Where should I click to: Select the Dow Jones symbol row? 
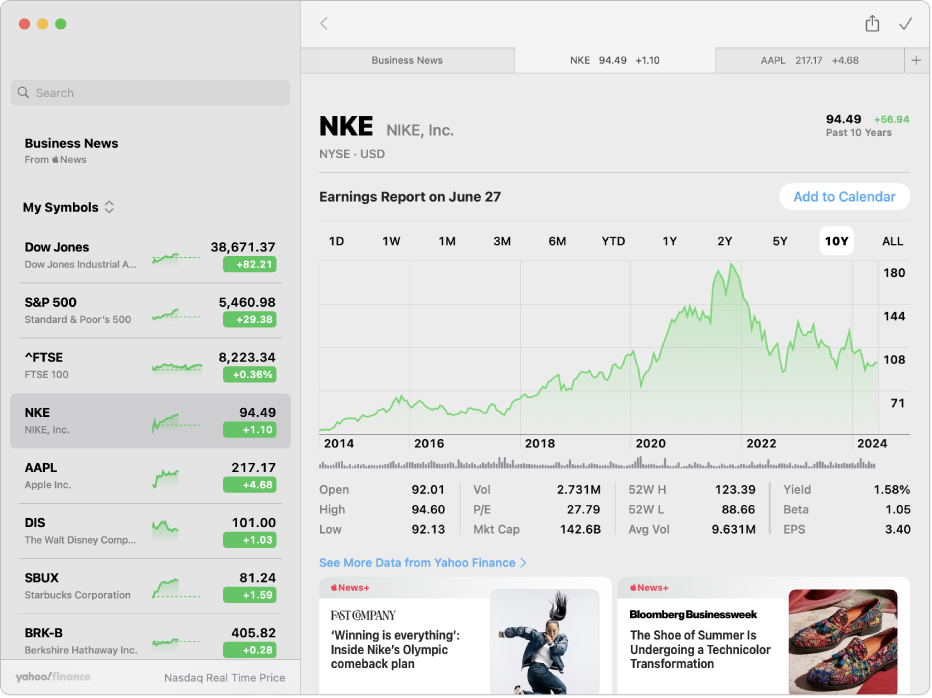[x=150, y=256]
